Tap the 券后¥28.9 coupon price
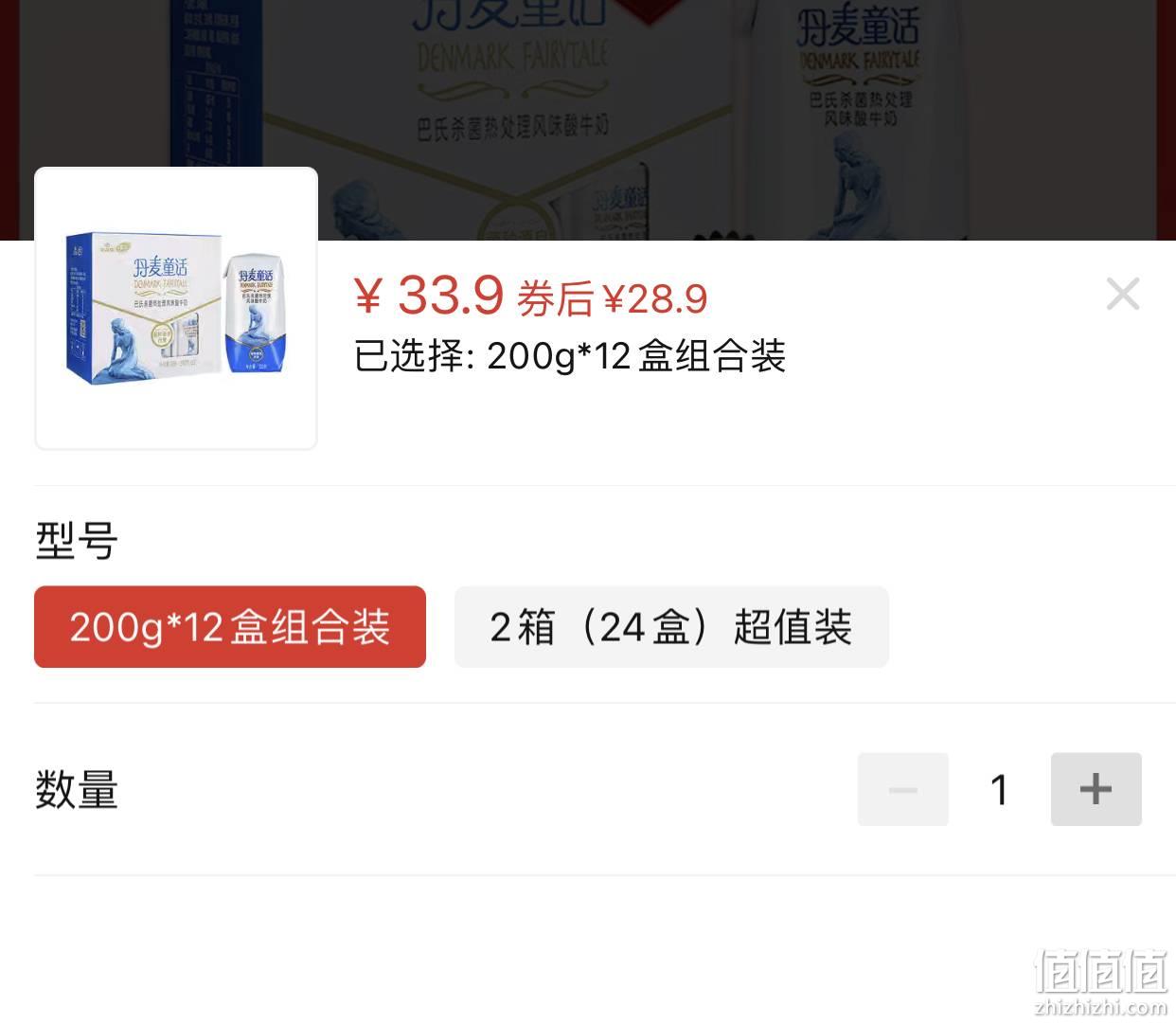 point(613,299)
